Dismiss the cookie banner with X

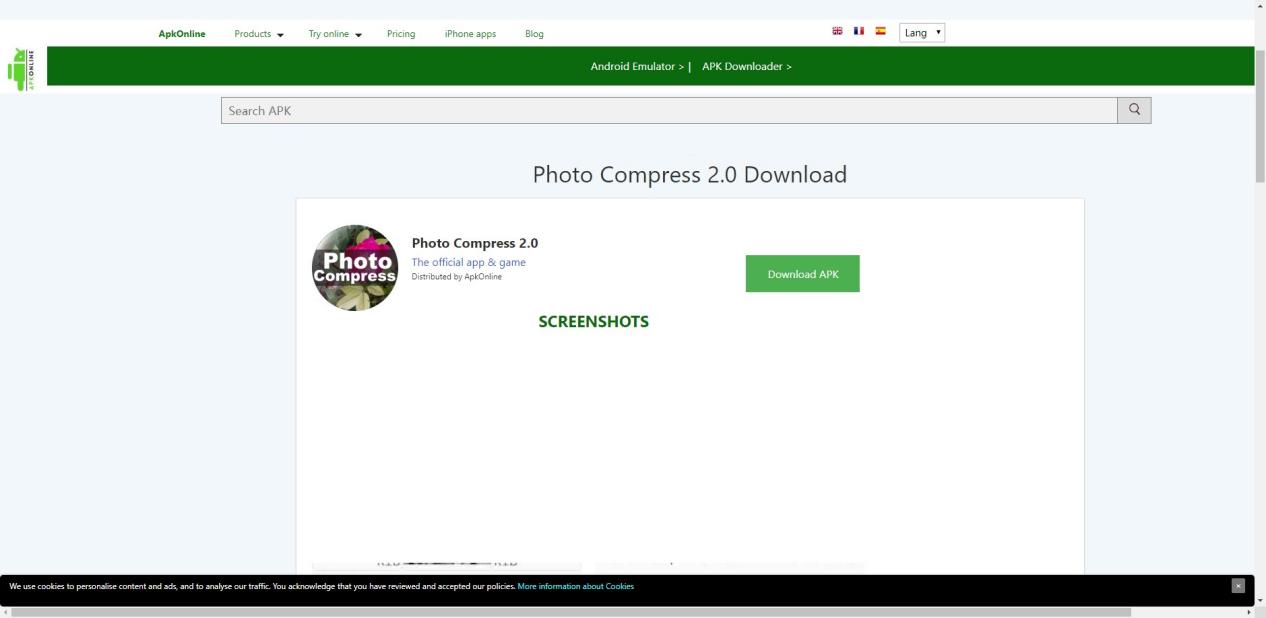click(x=1238, y=586)
